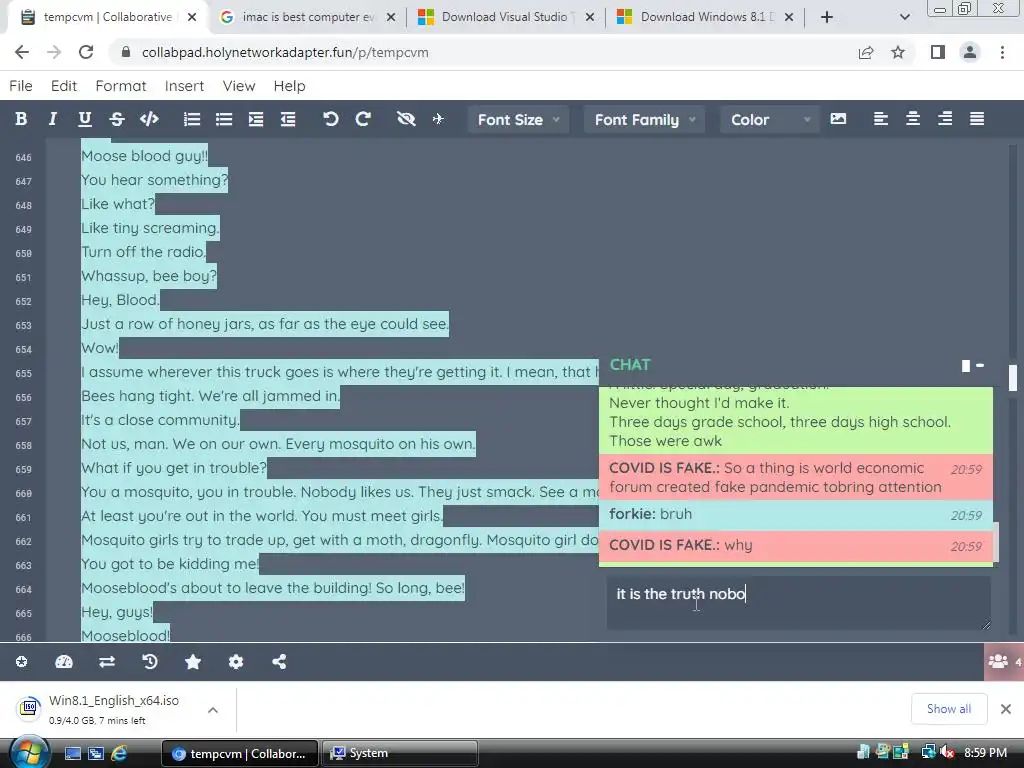Open the speedometer dashboard icon
1024x768 pixels.
64,662
